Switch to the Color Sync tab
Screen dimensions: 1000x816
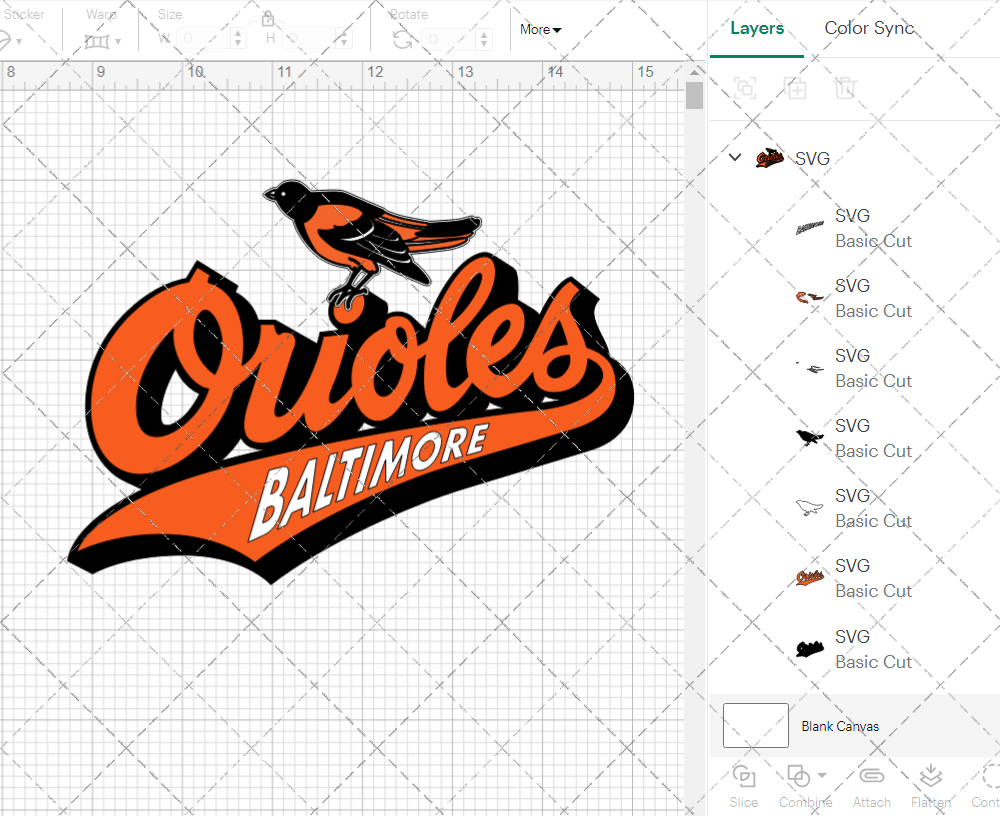pos(869,28)
